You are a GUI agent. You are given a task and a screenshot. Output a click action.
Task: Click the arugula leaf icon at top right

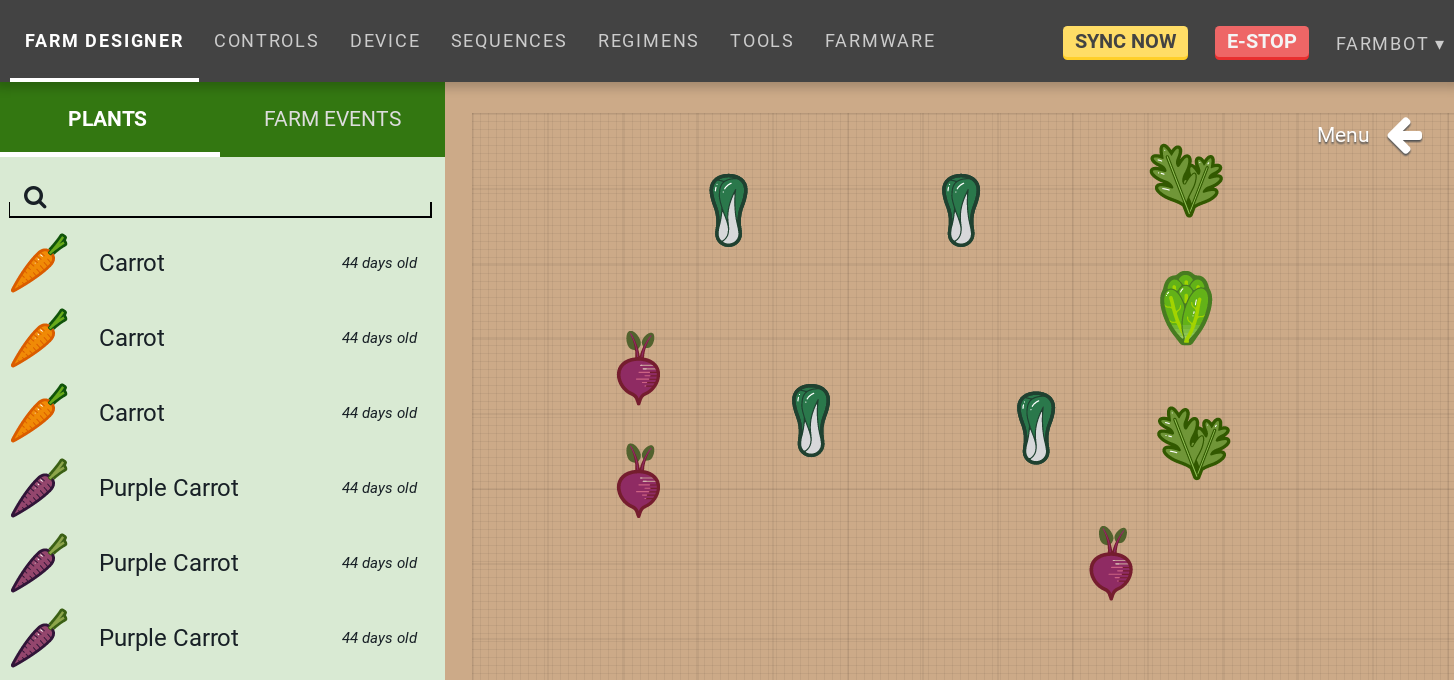coord(1186,180)
